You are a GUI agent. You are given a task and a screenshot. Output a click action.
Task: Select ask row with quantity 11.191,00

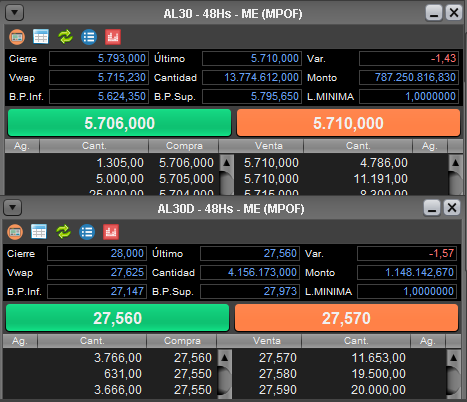[341, 179]
